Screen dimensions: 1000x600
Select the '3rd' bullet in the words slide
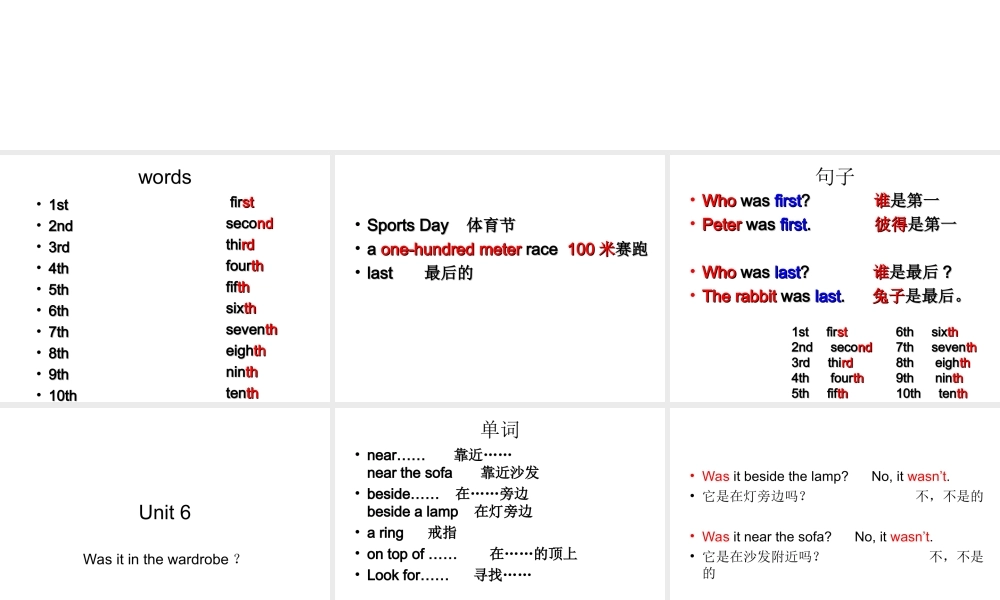(59, 247)
